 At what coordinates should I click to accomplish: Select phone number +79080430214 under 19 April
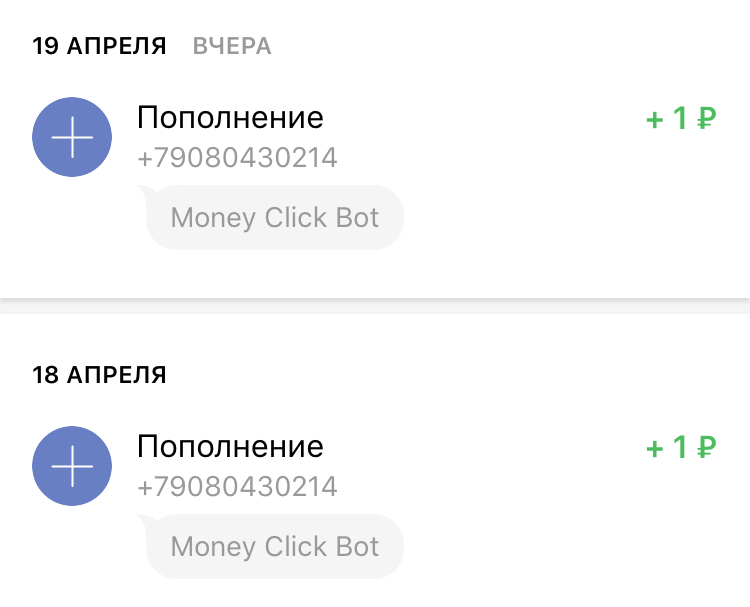pos(237,158)
